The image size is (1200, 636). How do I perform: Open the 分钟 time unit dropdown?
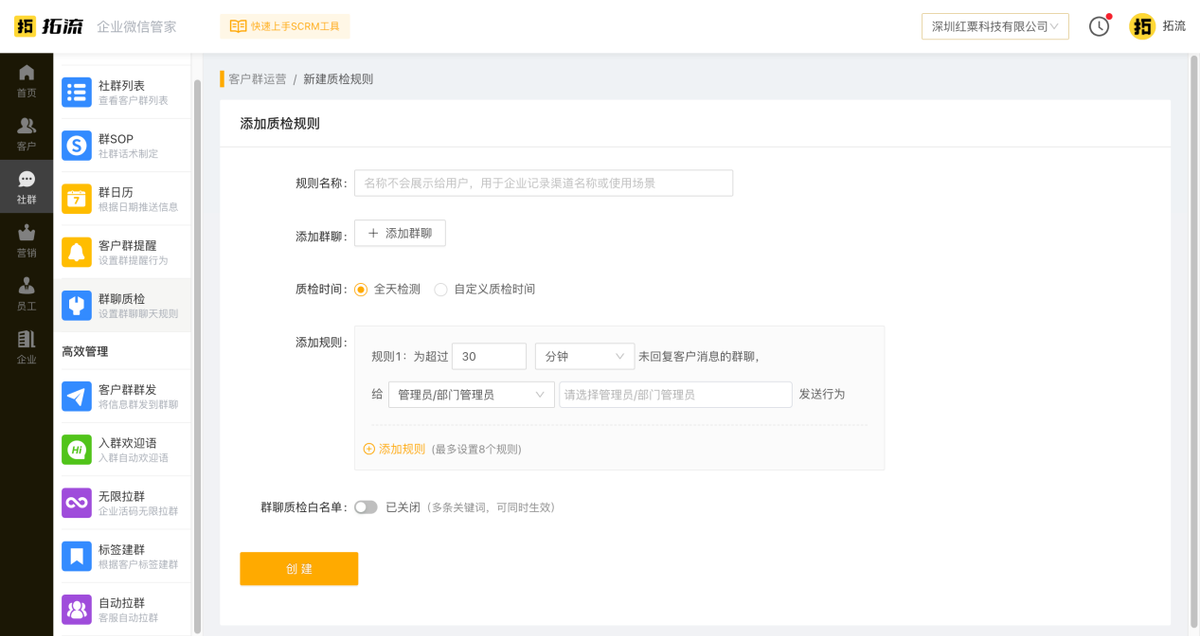[585, 355]
